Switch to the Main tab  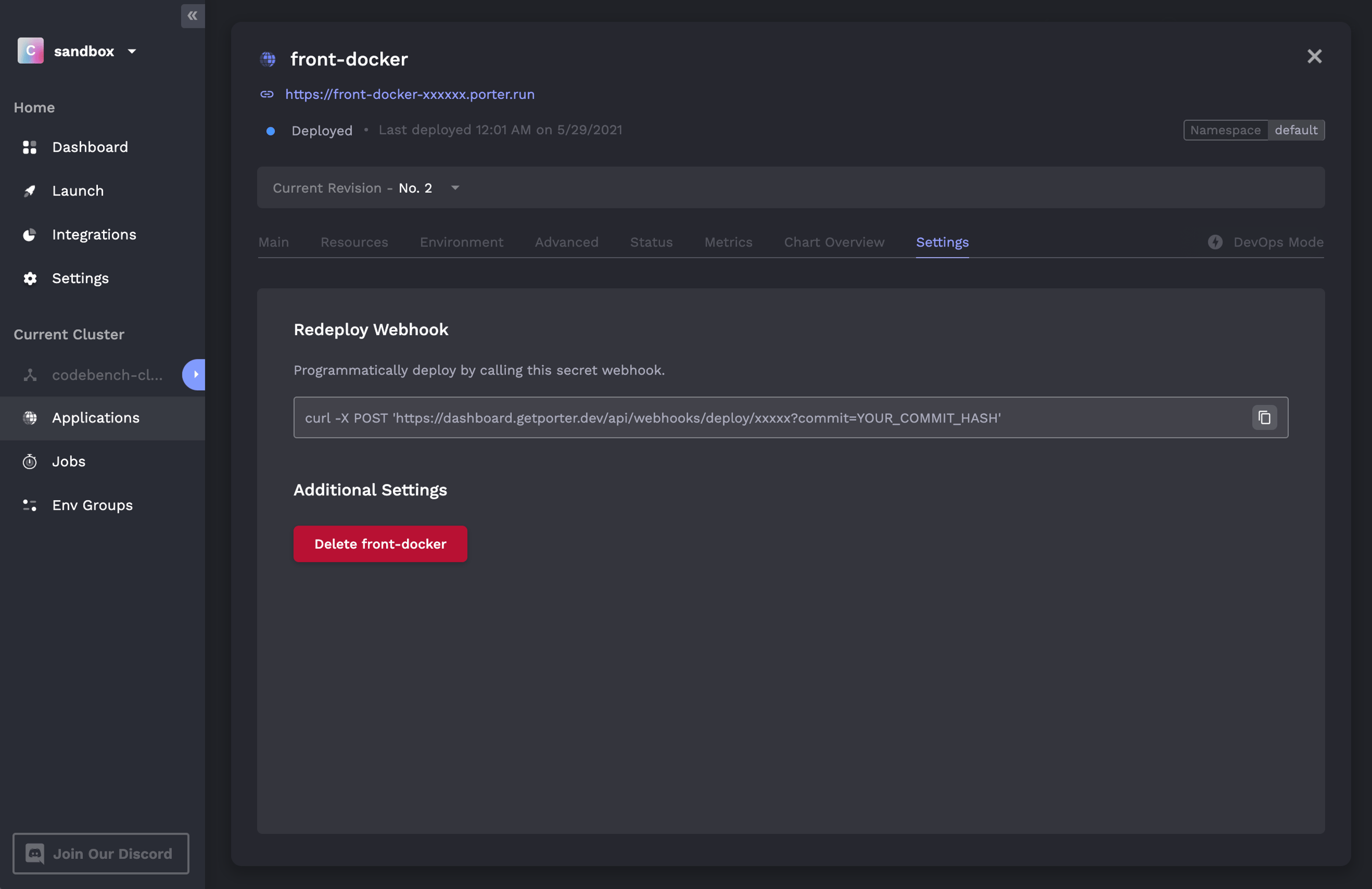pos(274,242)
